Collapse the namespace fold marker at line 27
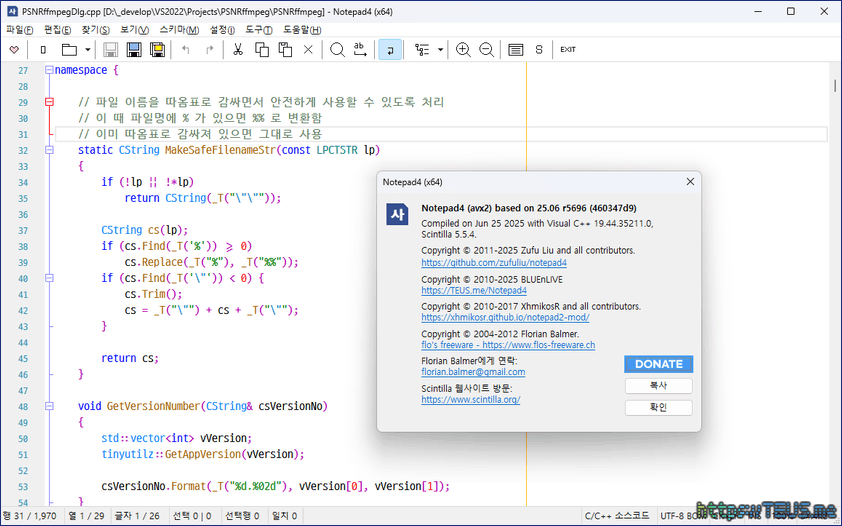Screen dimensions: 842x526 click(x=47, y=70)
